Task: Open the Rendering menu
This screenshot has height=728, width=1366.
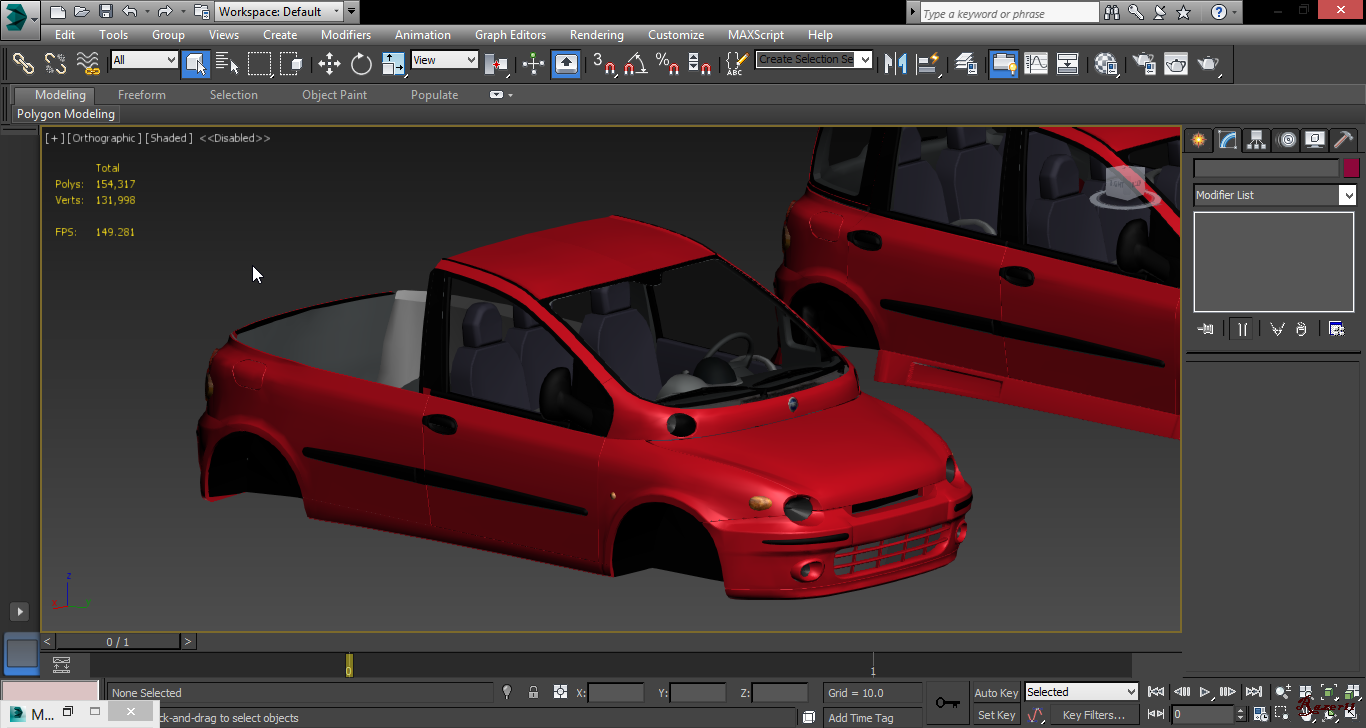Action: (x=596, y=35)
